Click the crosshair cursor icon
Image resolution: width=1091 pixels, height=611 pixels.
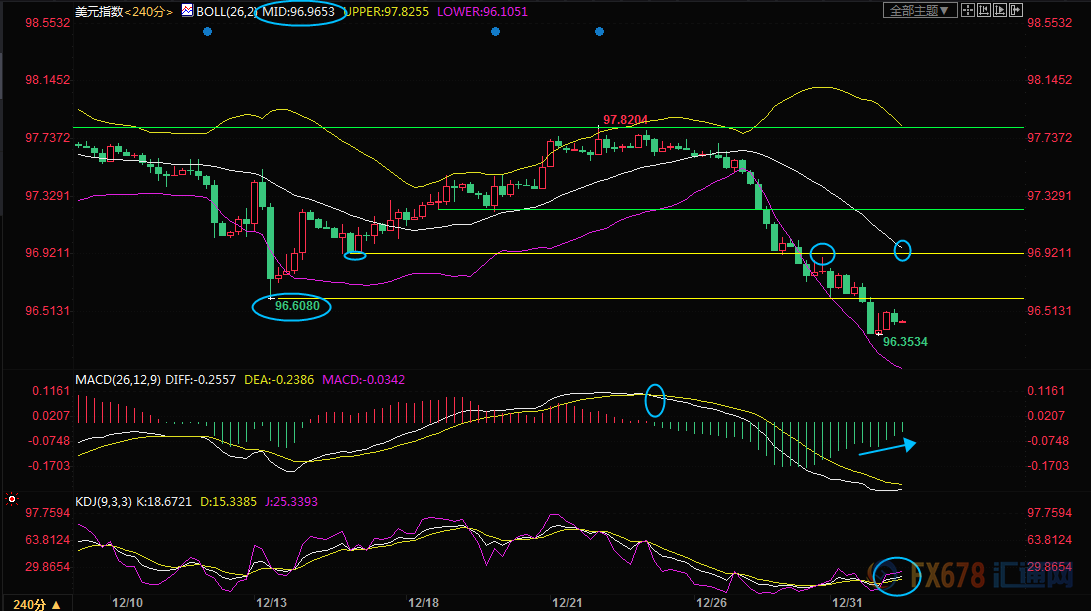point(970,10)
